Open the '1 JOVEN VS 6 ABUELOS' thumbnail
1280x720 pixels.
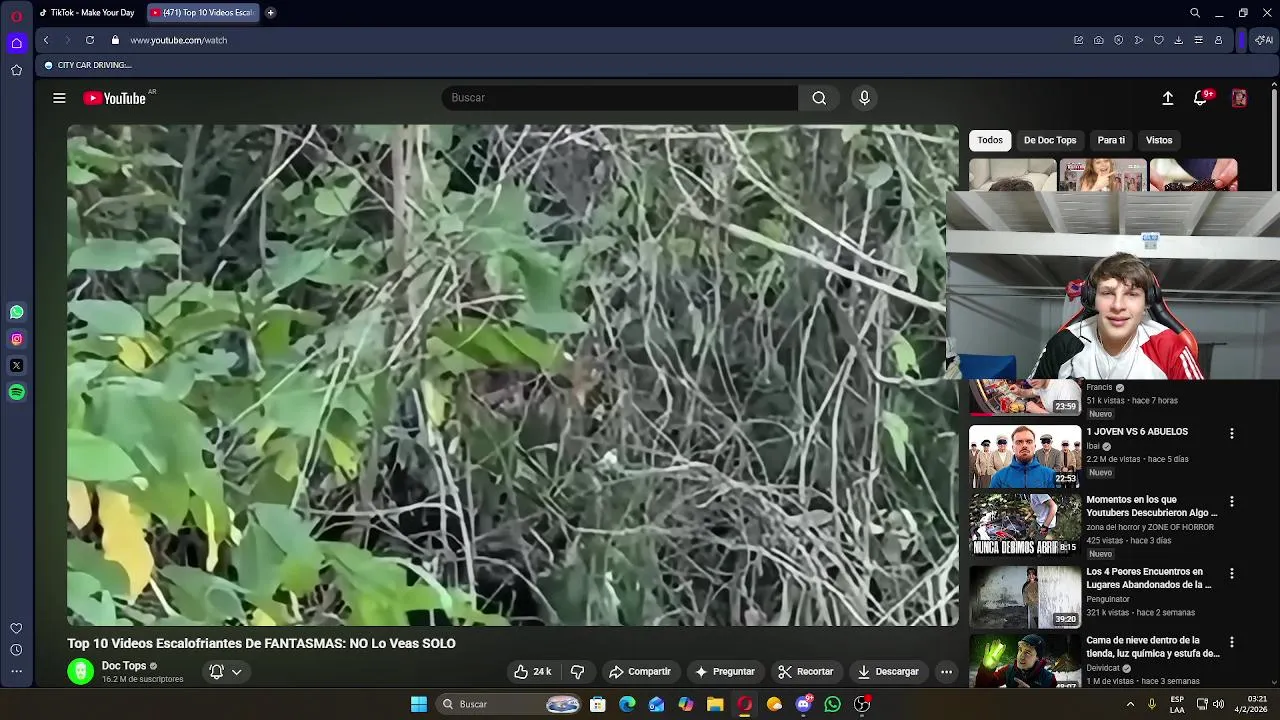[1025, 456]
